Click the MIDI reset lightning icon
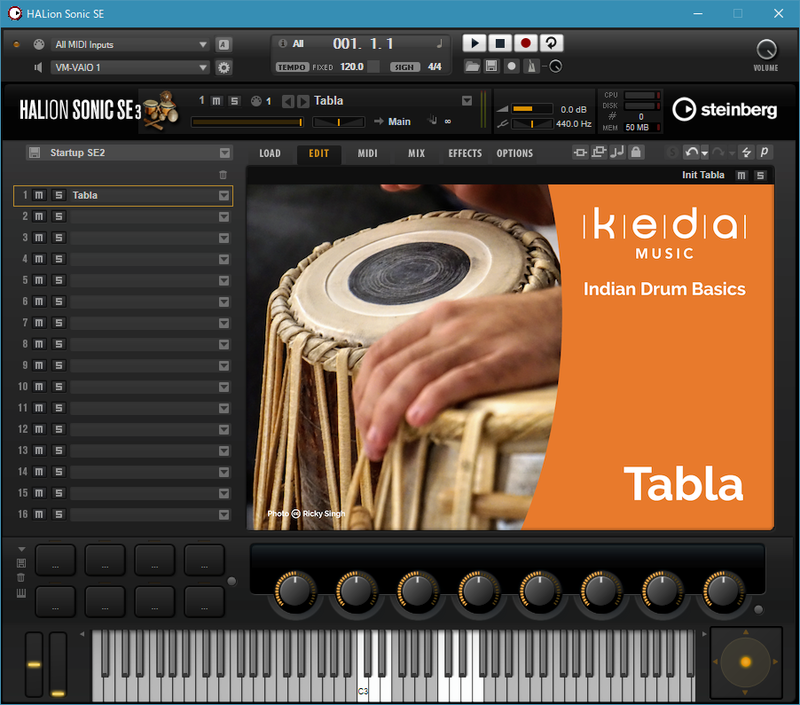Viewport: 800px width, 705px height. click(746, 152)
